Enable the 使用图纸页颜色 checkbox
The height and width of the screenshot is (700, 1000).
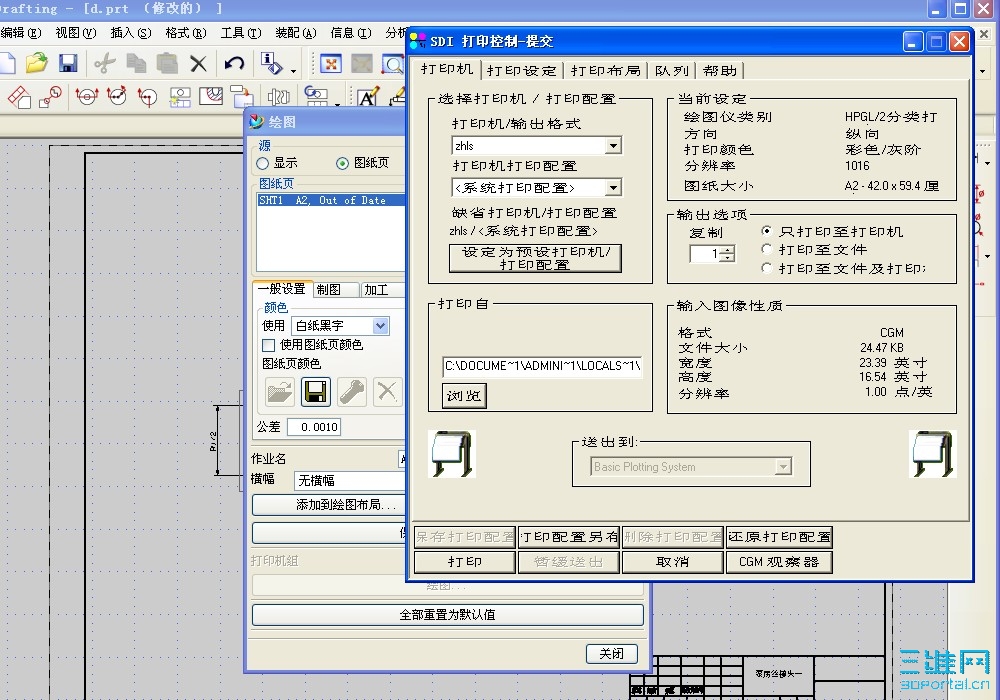click(268, 346)
